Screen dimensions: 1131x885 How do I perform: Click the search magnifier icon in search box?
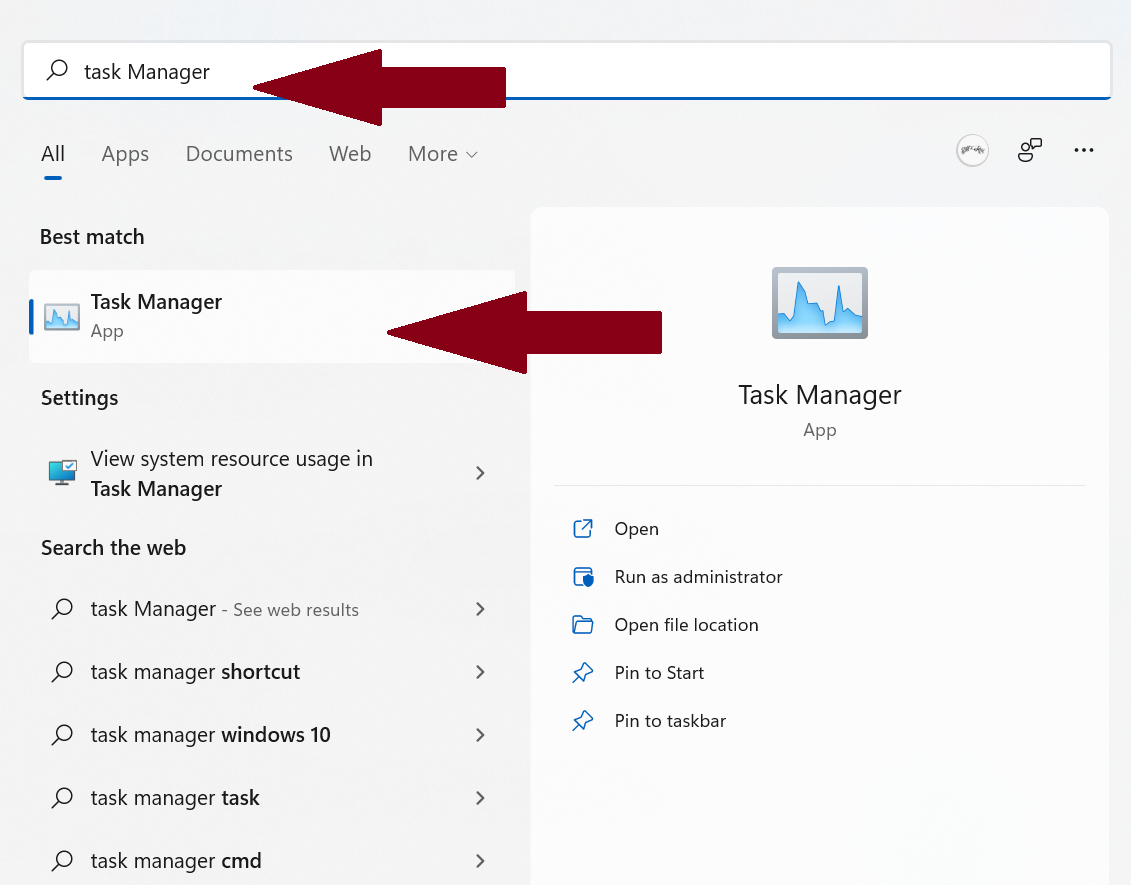click(57, 70)
